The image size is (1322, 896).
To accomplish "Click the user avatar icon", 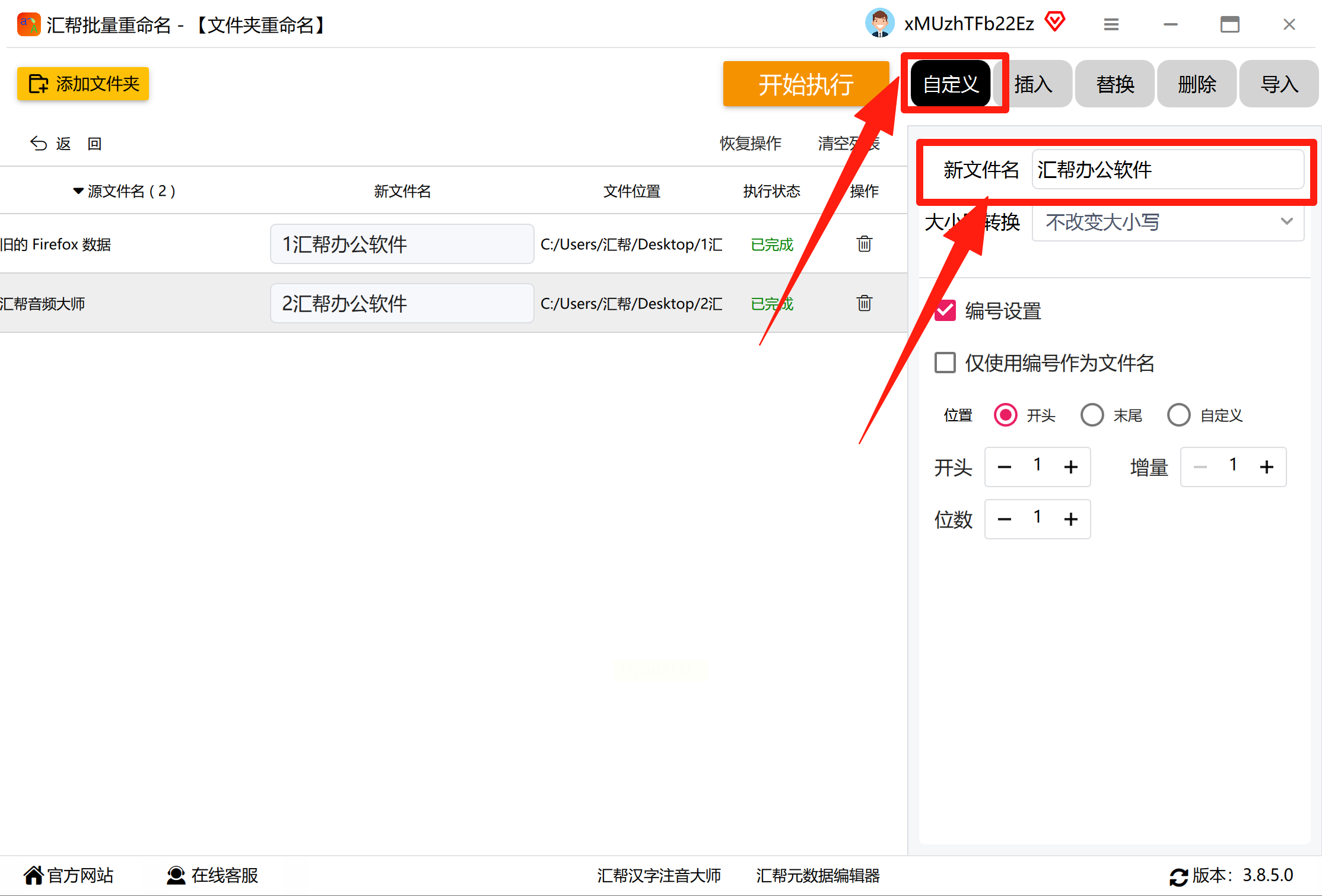I will click(x=879, y=24).
